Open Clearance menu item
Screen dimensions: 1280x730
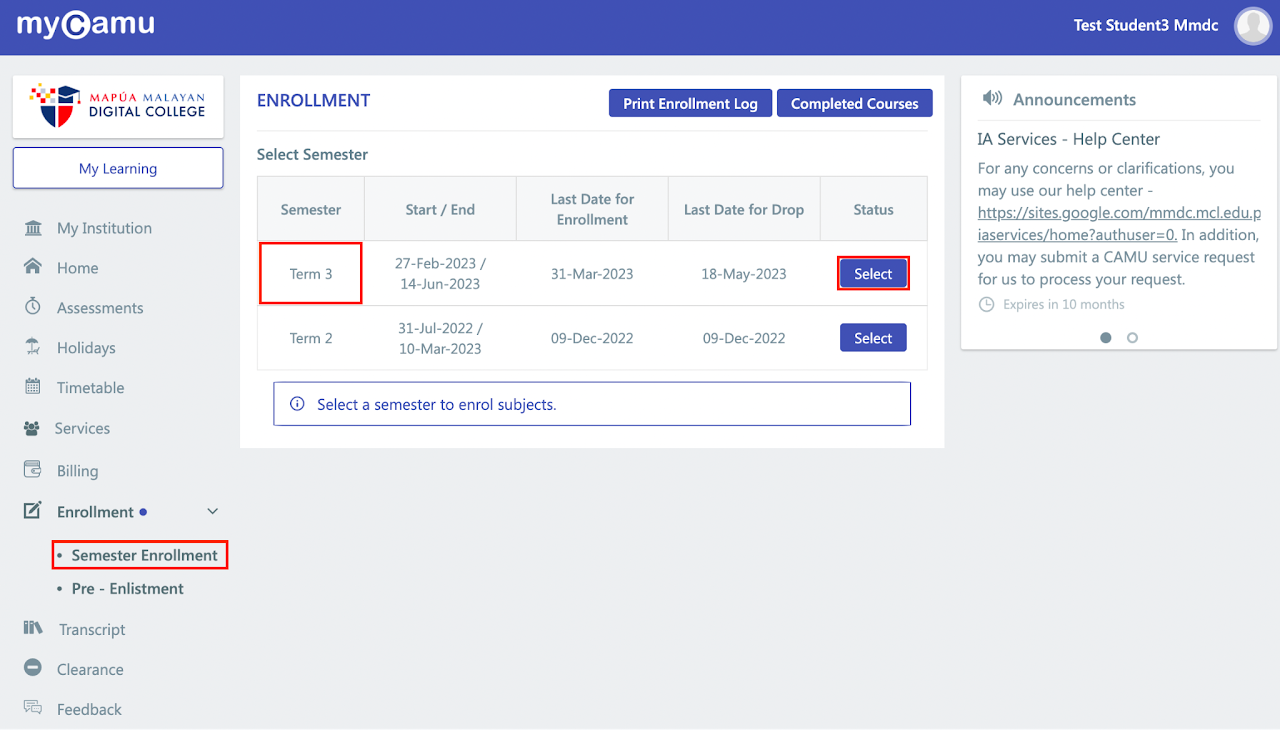[90, 670]
